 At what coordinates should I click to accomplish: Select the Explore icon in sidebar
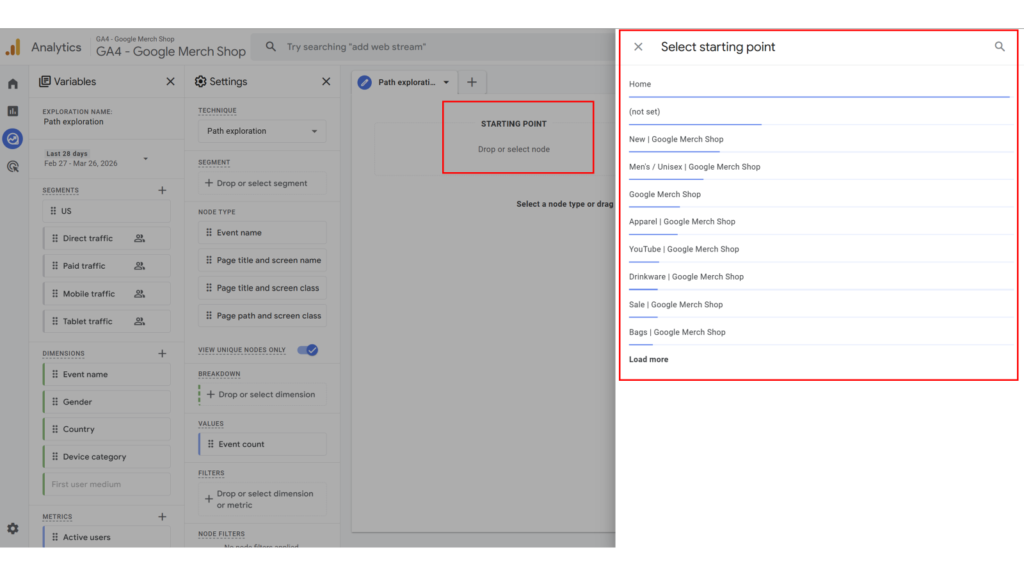[x=13, y=139]
